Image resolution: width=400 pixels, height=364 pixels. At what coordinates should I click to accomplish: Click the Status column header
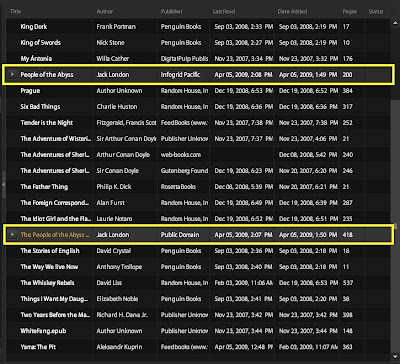(x=376, y=11)
